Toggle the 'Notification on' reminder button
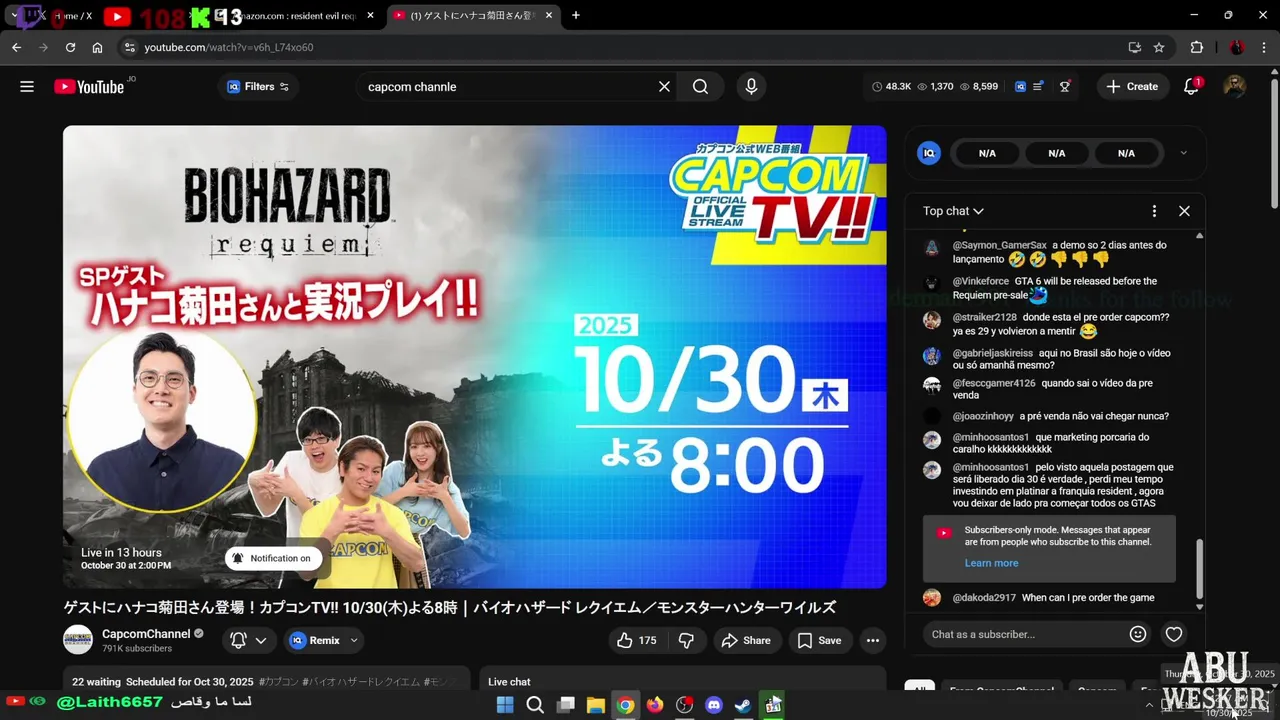The height and width of the screenshot is (720, 1280). pyautogui.click(x=272, y=558)
